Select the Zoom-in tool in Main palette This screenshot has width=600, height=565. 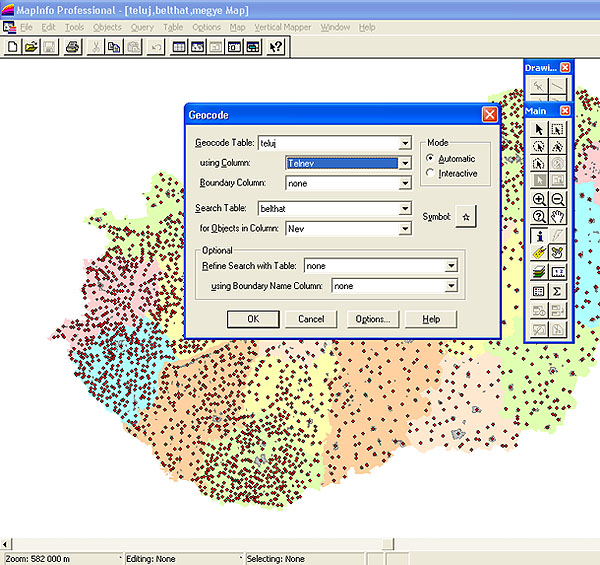click(539, 199)
